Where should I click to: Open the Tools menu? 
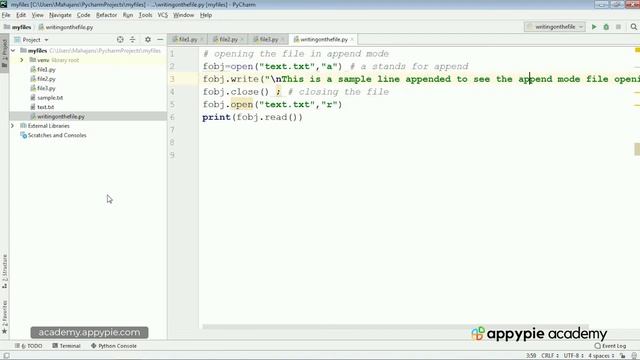click(145, 15)
